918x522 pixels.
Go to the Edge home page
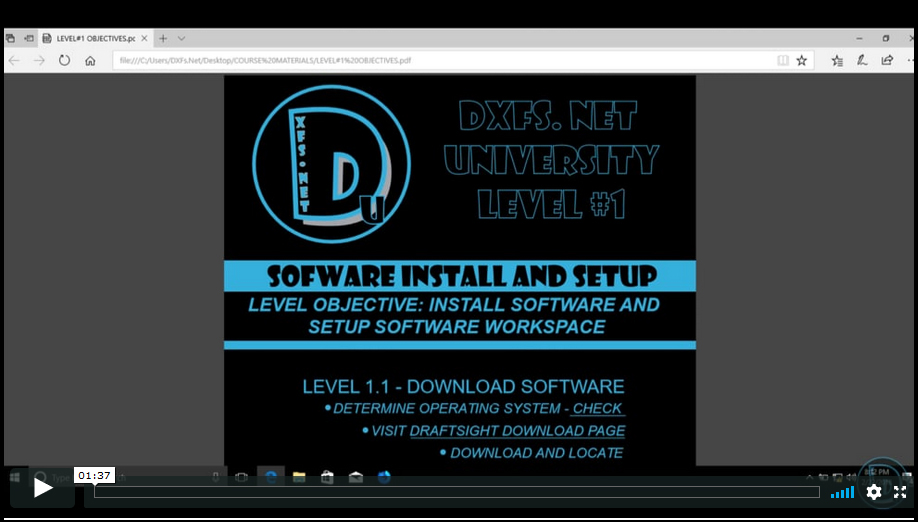(90, 60)
